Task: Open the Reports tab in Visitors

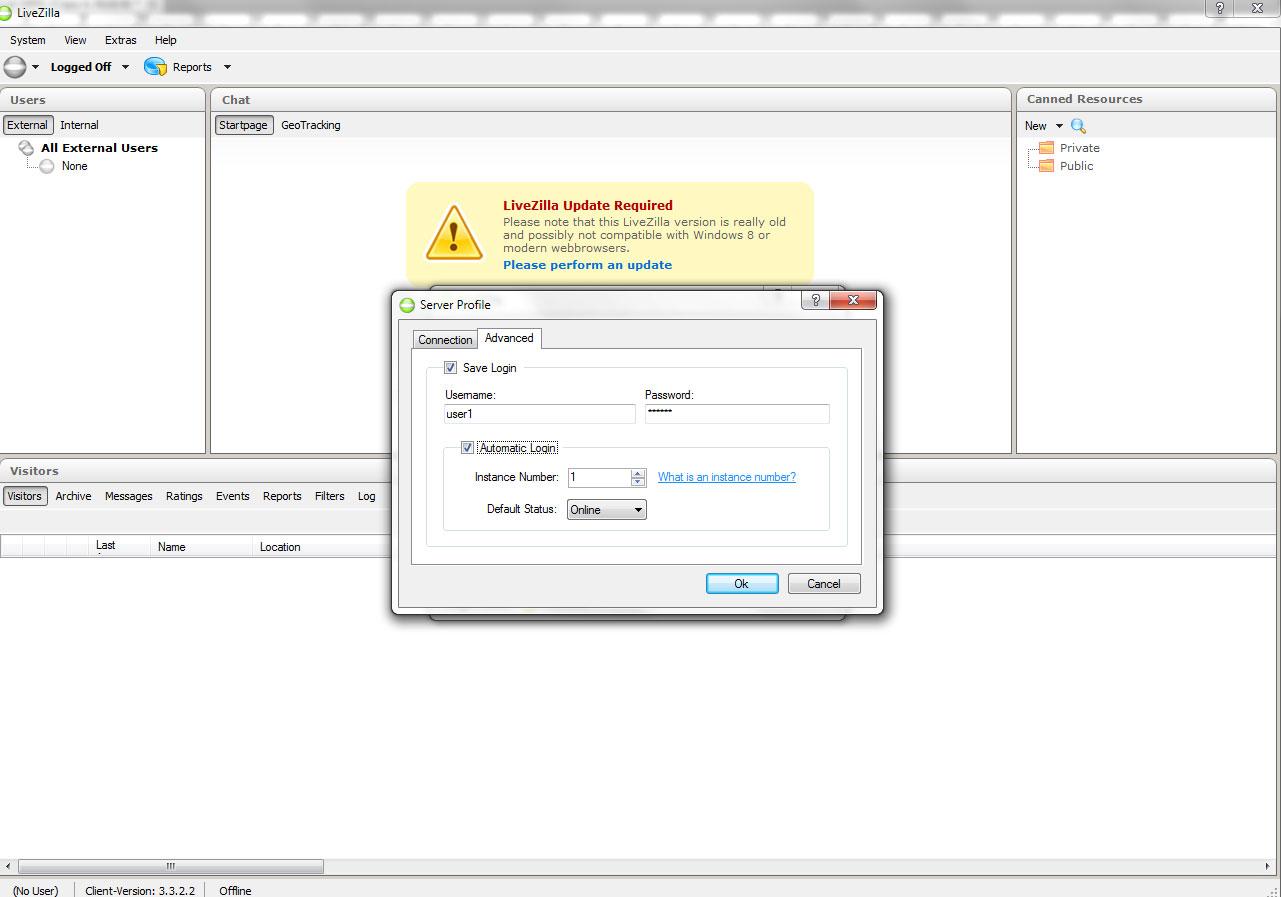Action: point(282,496)
